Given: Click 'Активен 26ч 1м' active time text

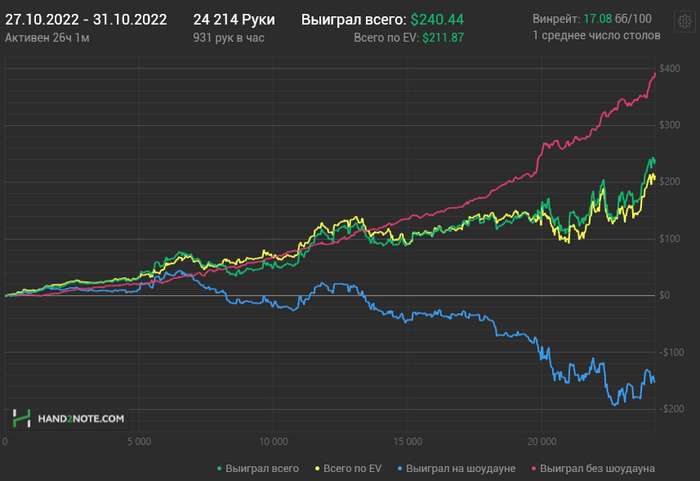Looking at the screenshot, I should tap(47, 38).
